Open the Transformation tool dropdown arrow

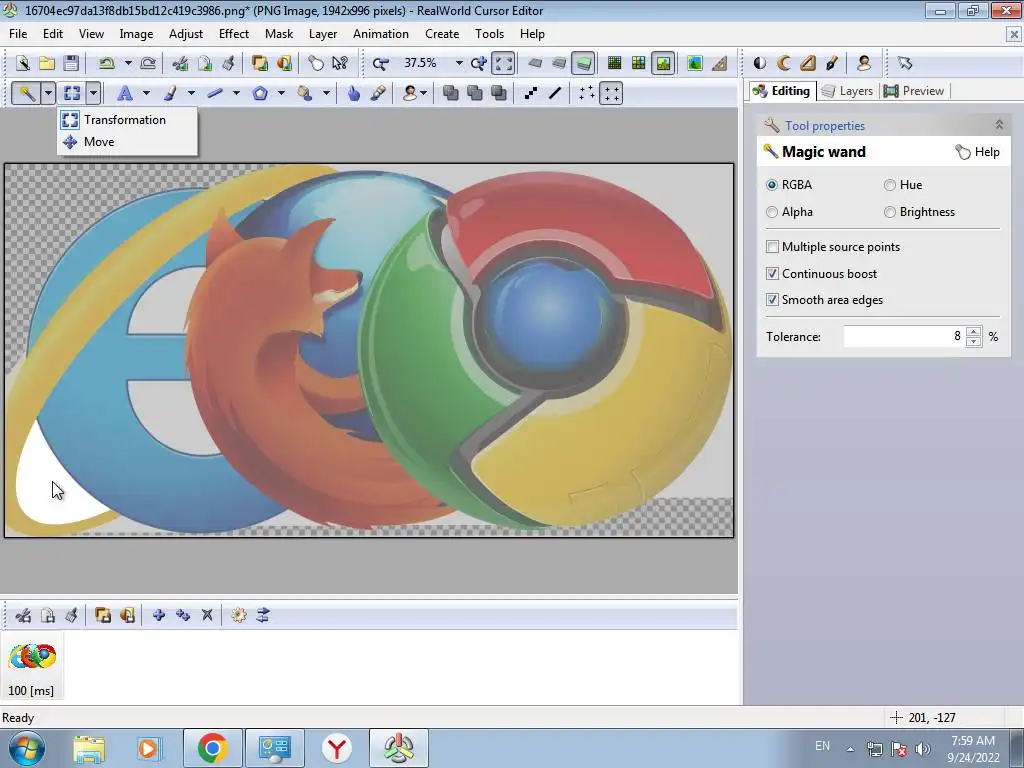pyautogui.click(x=93, y=93)
